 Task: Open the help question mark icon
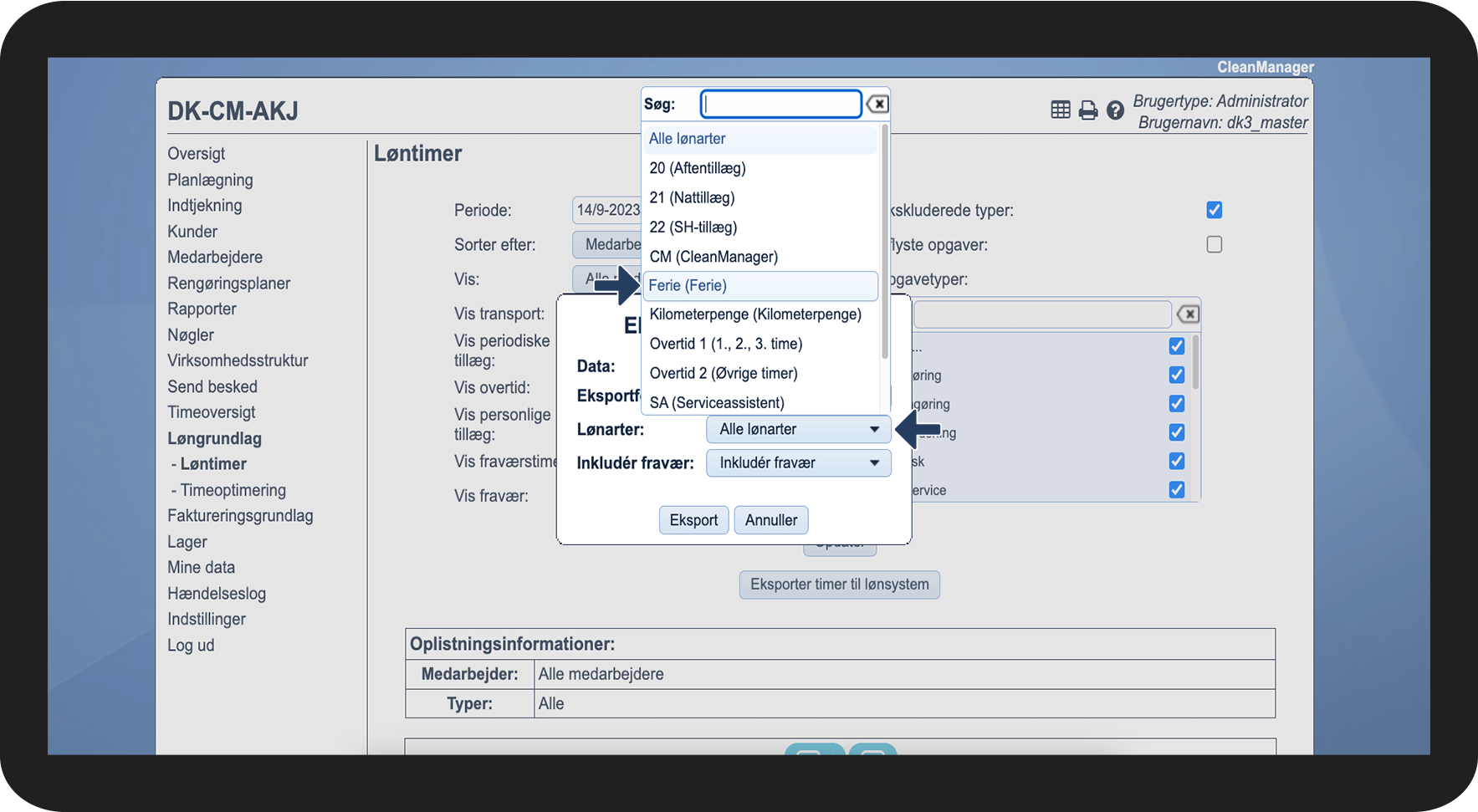(1115, 110)
